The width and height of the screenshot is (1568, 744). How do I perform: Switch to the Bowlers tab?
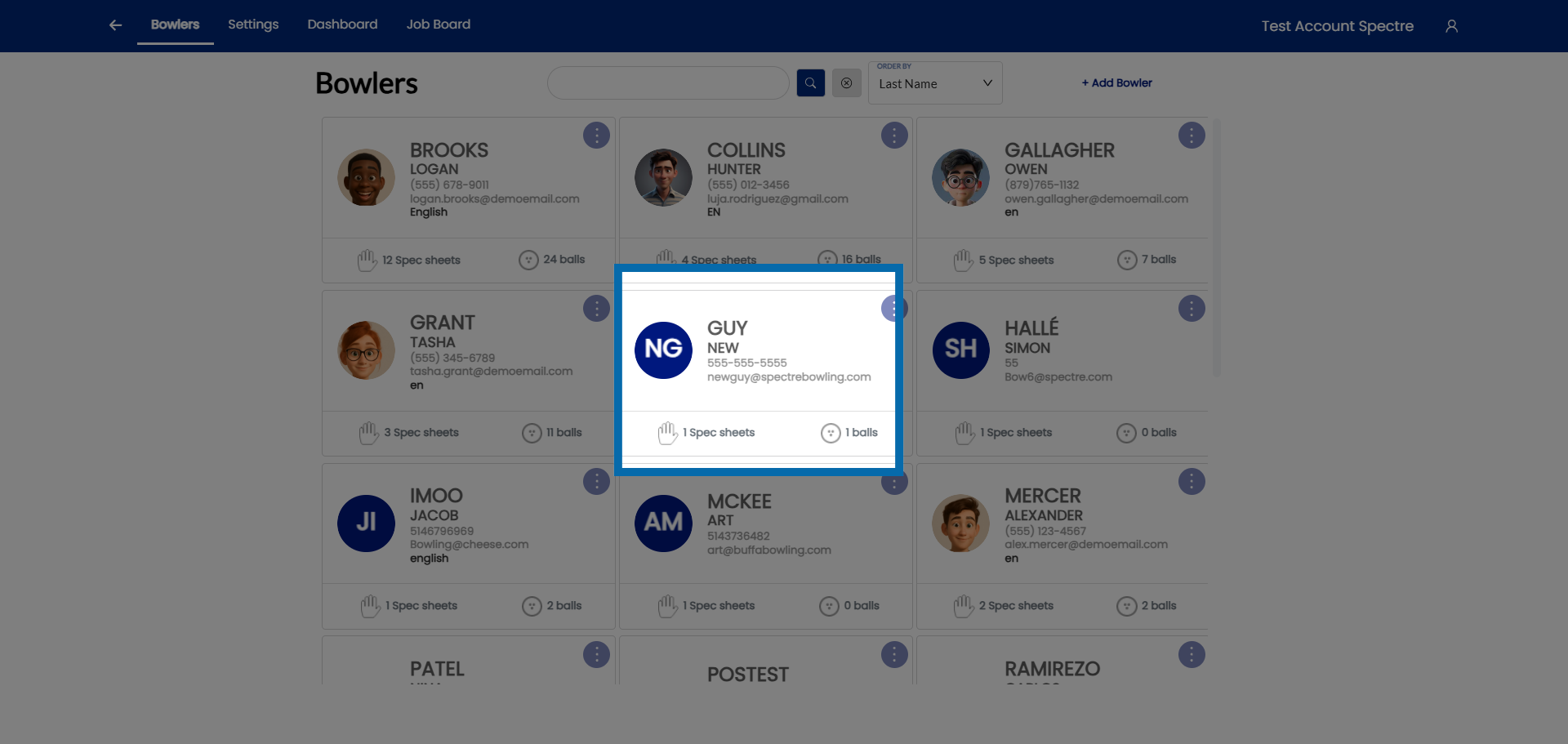(x=175, y=25)
